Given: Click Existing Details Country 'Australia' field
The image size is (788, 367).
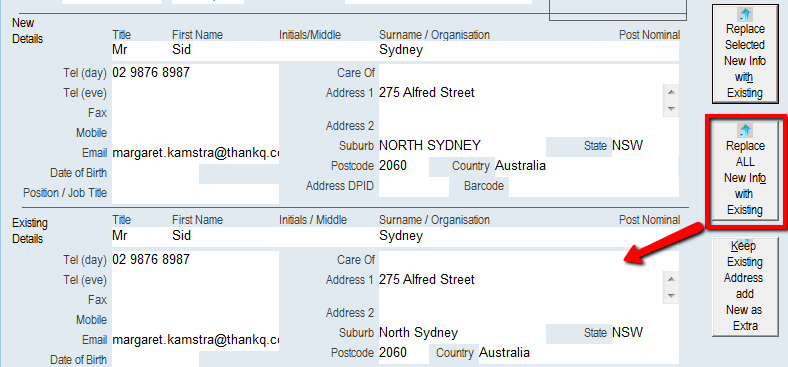Looking at the screenshot, I should [x=578, y=353].
